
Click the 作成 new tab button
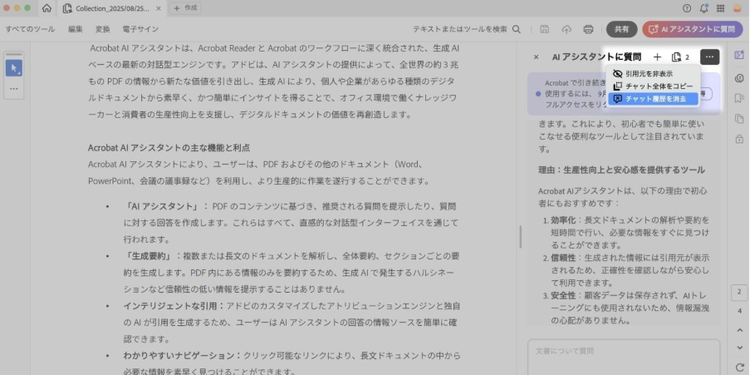186,8
